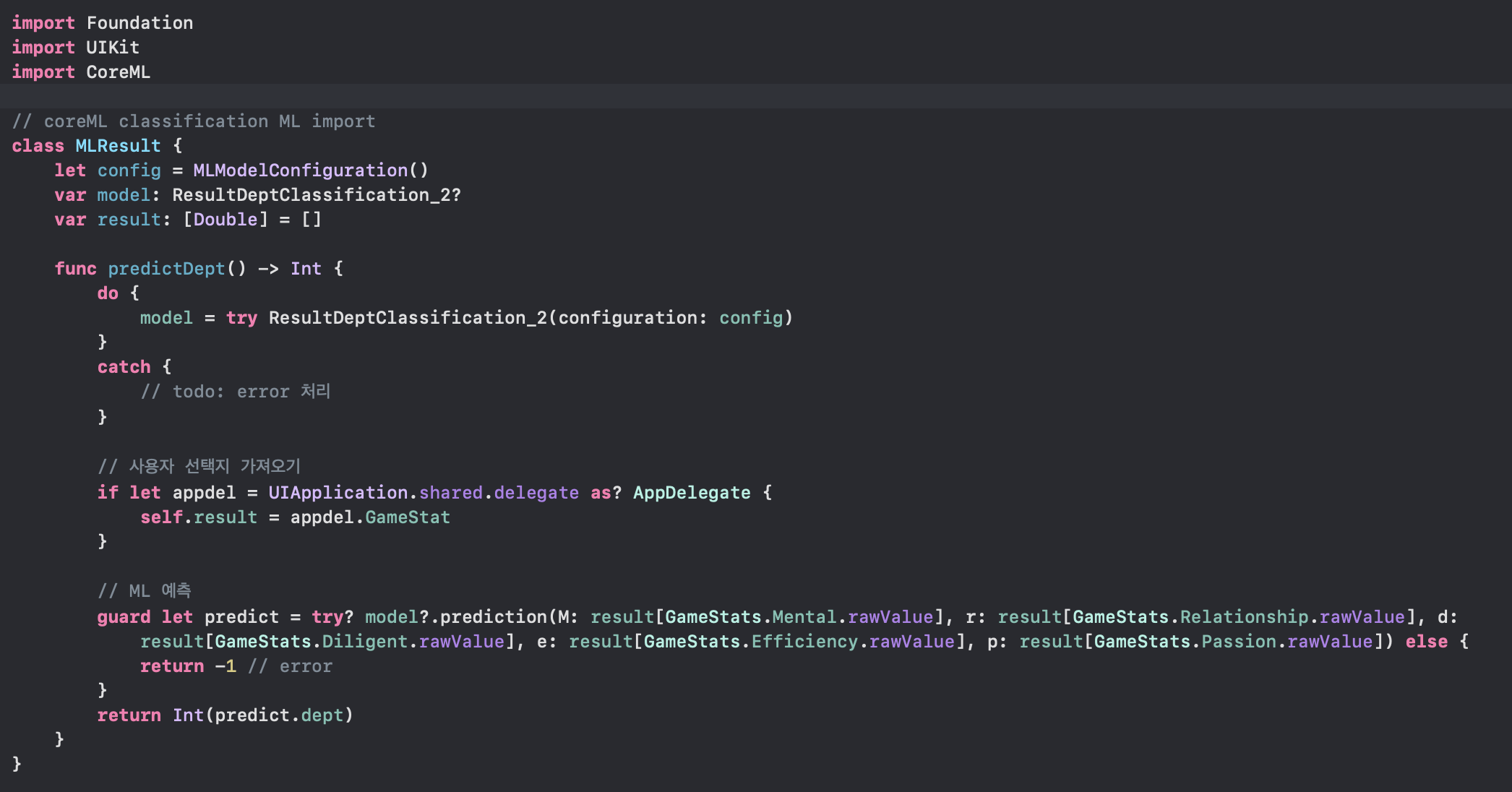Click the guard keyword

pos(124,617)
